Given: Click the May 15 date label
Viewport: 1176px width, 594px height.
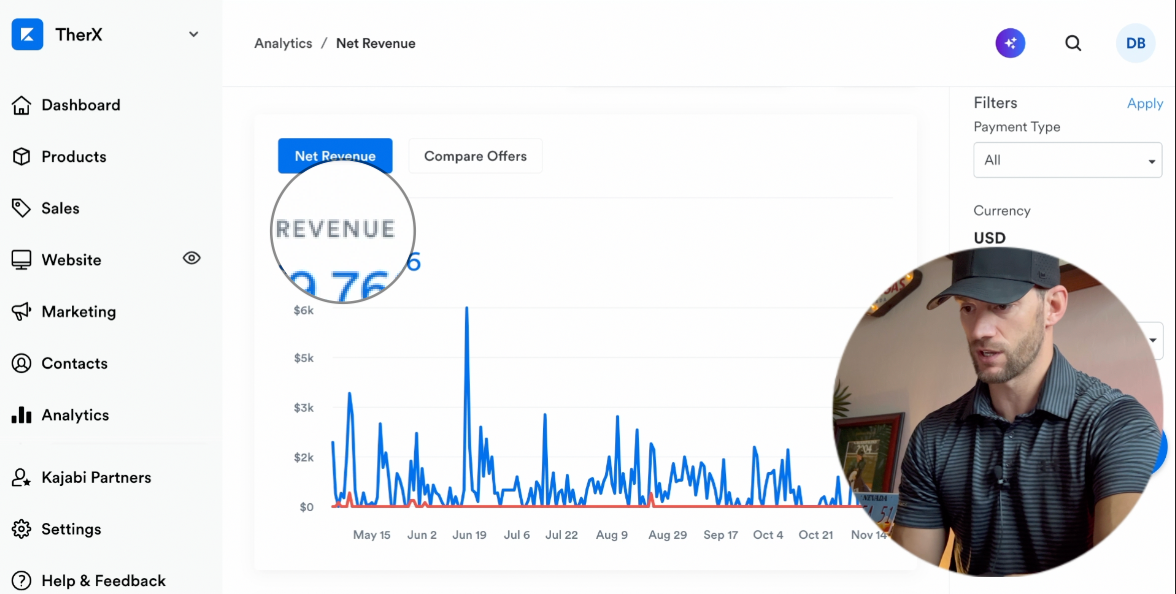Looking at the screenshot, I should [x=372, y=535].
